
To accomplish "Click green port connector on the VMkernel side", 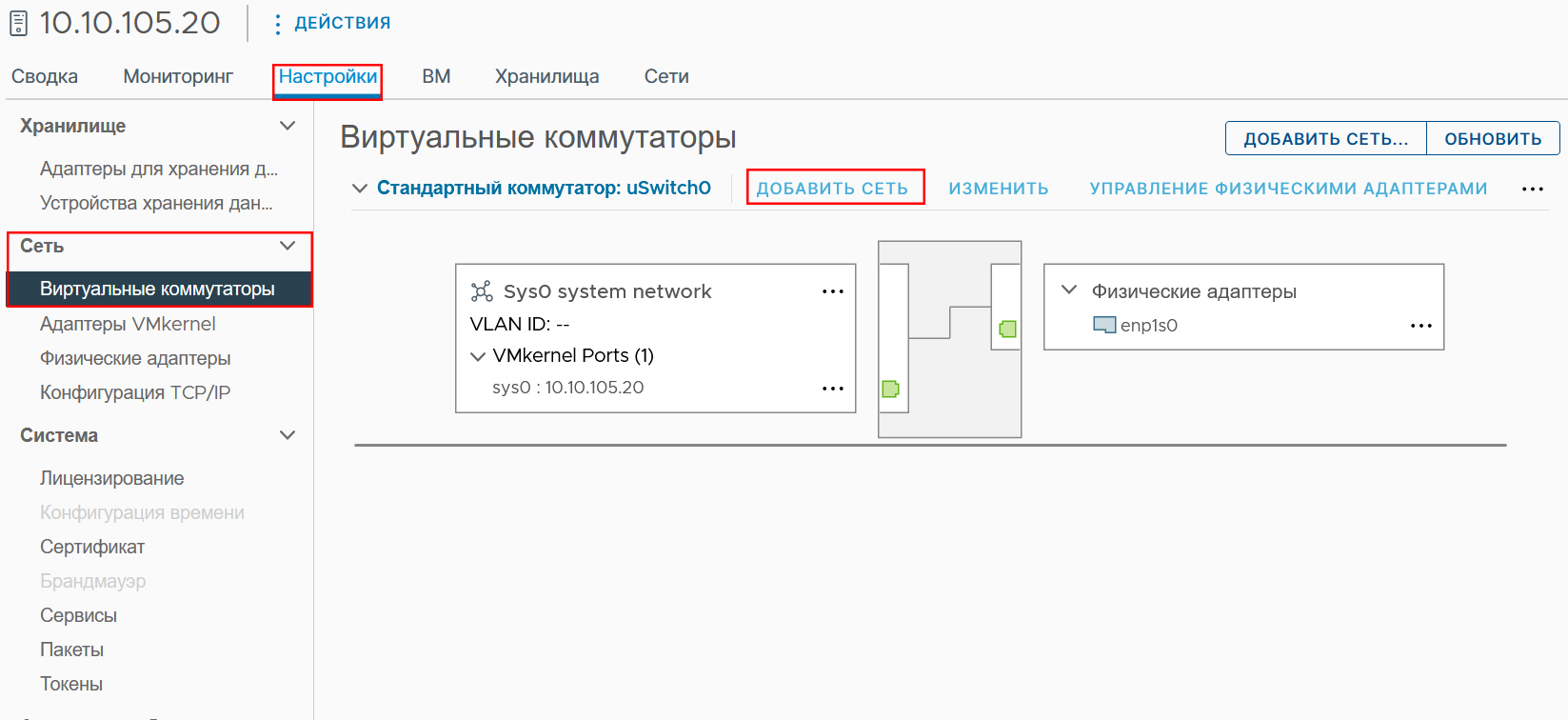I will (x=890, y=389).
